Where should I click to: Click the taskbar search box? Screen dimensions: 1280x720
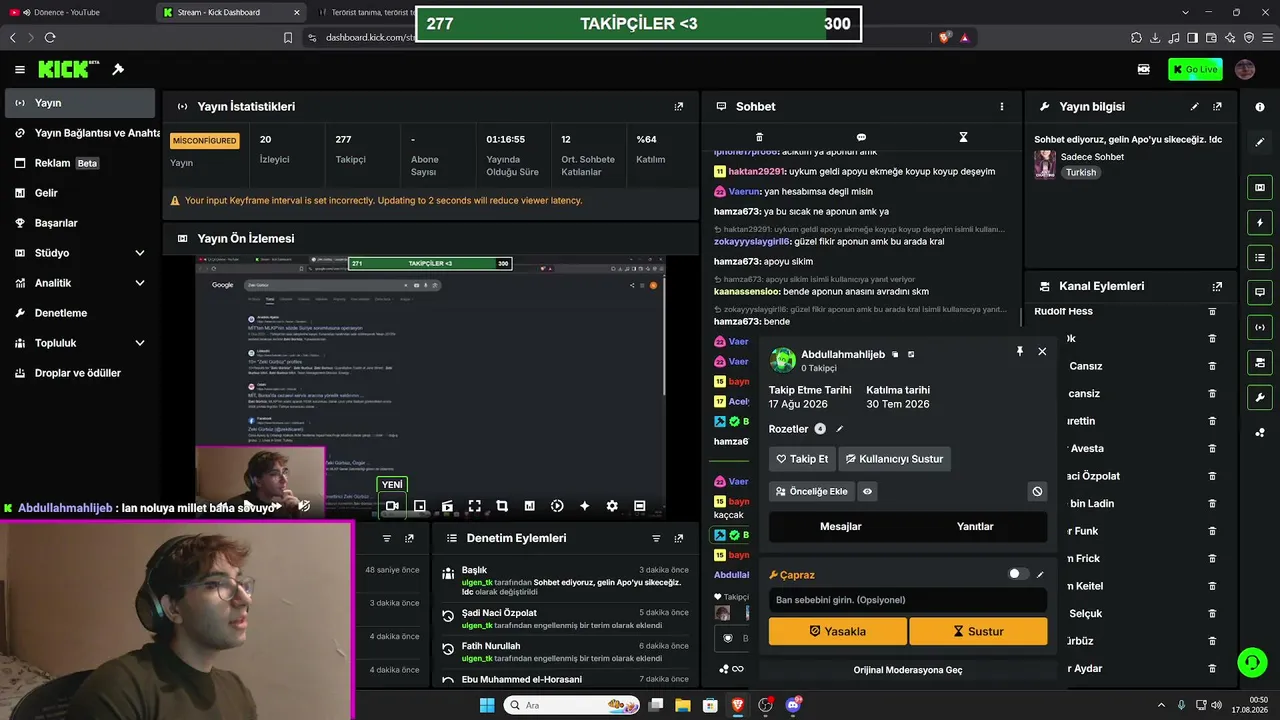coord(571,705)
